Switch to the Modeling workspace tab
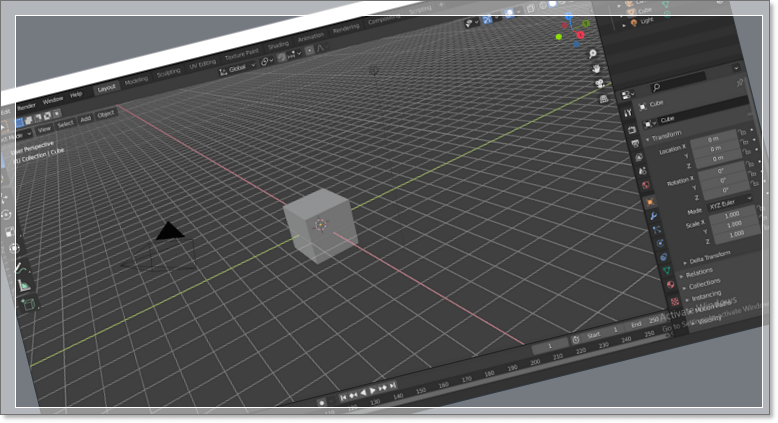778x423 pixels. click(x=136, y=81)
